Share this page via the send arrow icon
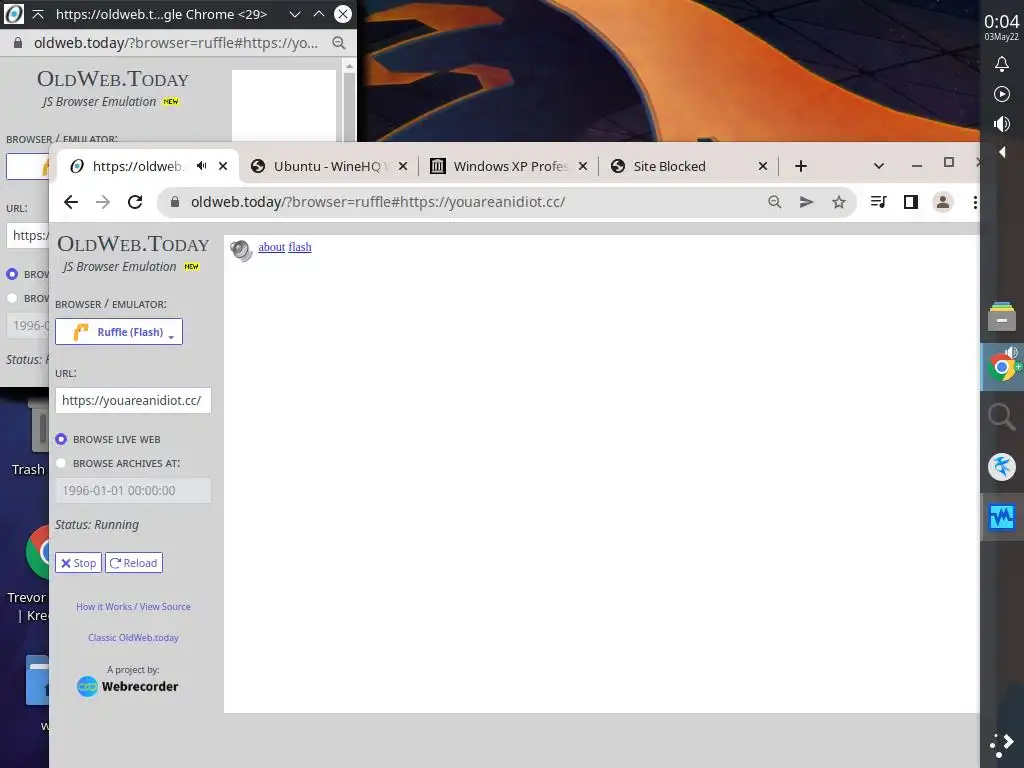Screen dimensions: 1024x768 pos(807,202)
